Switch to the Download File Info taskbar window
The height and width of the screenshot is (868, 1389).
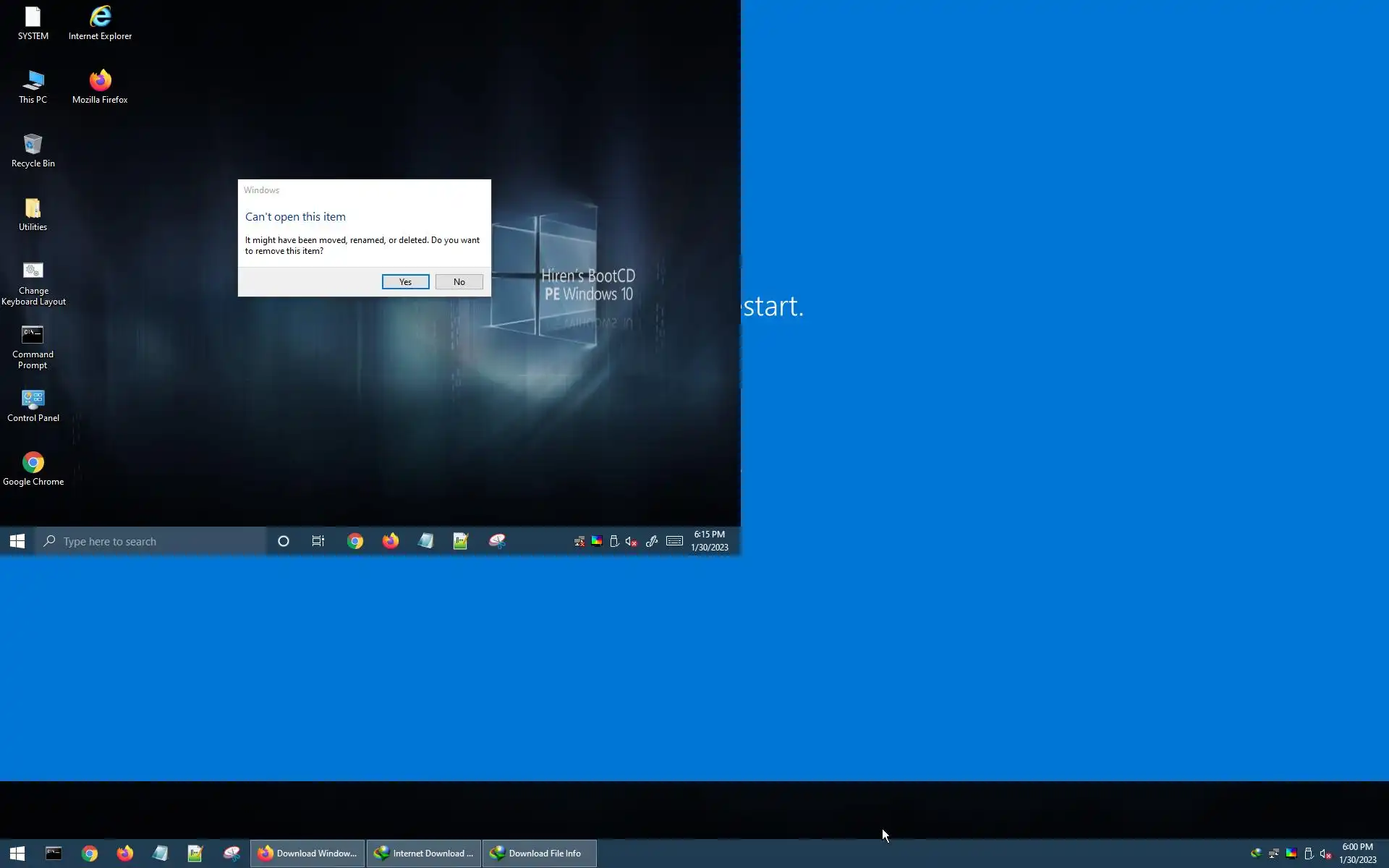point(539,854)
